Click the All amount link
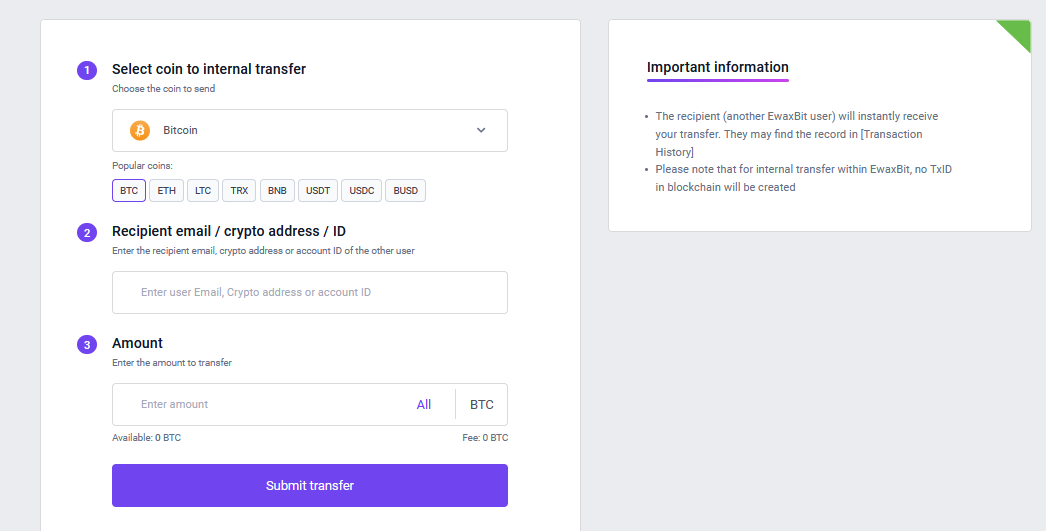 (424, 404)
